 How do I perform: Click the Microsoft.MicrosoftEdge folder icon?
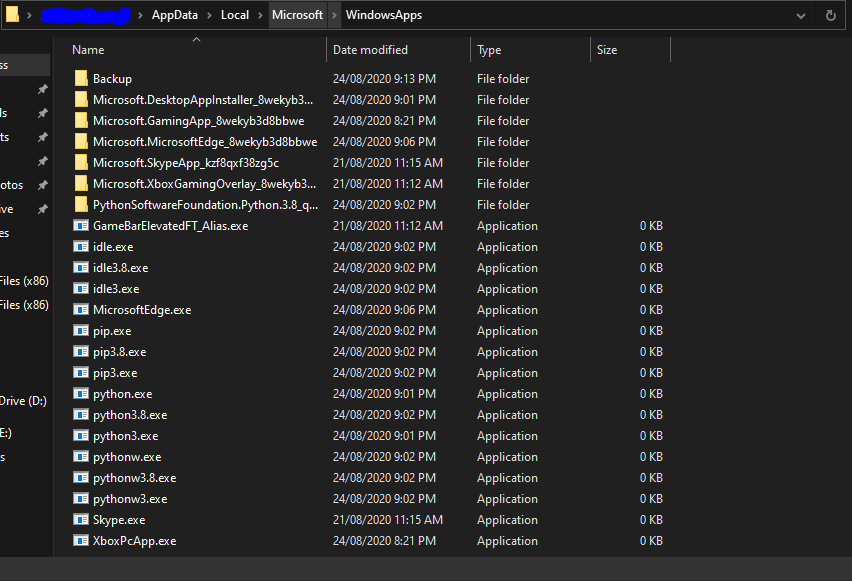click(x=81, y=142)
